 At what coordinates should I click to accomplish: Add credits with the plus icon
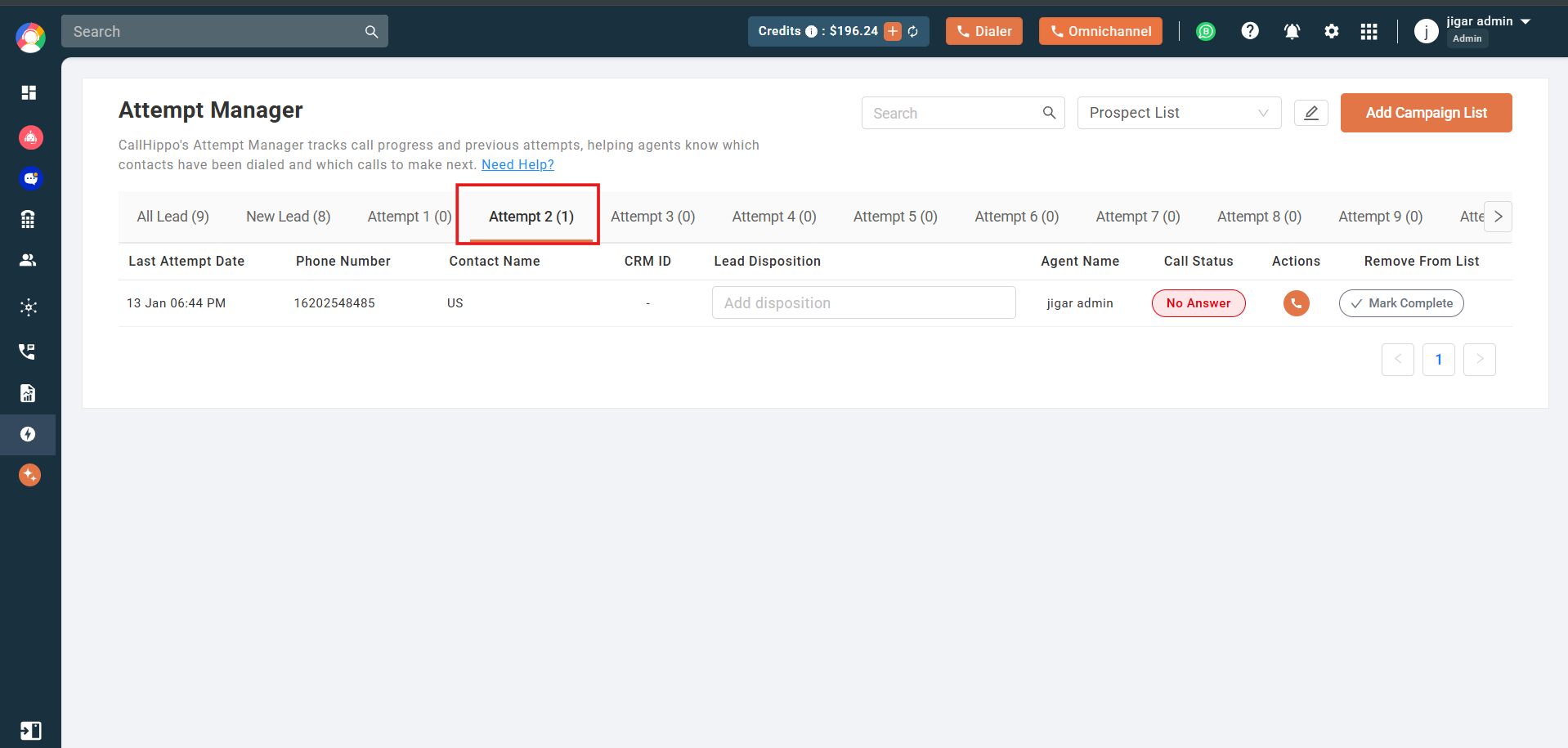coord(893,32)
